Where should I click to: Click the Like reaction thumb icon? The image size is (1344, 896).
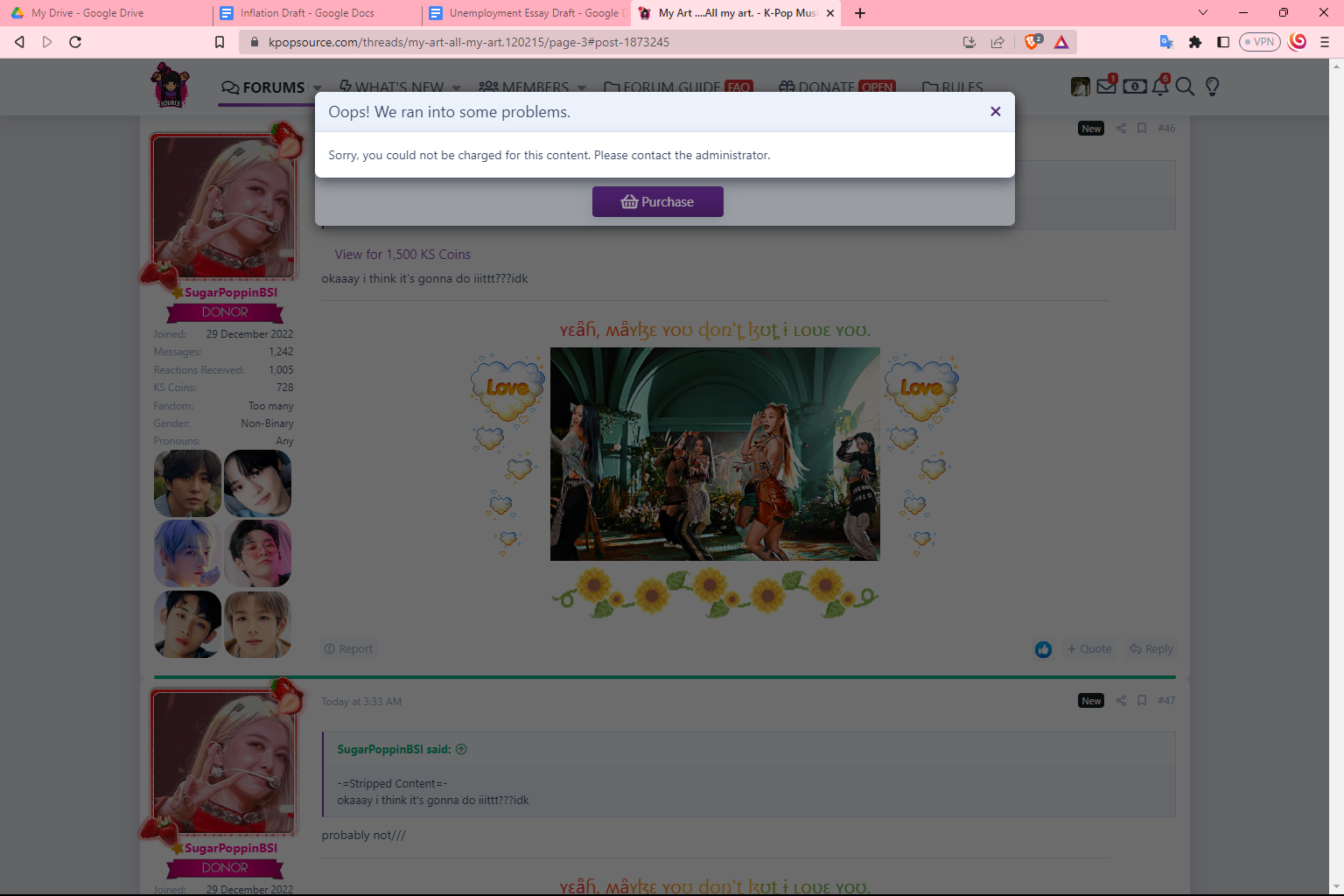pyautogui.click(x=1043, y=649)
